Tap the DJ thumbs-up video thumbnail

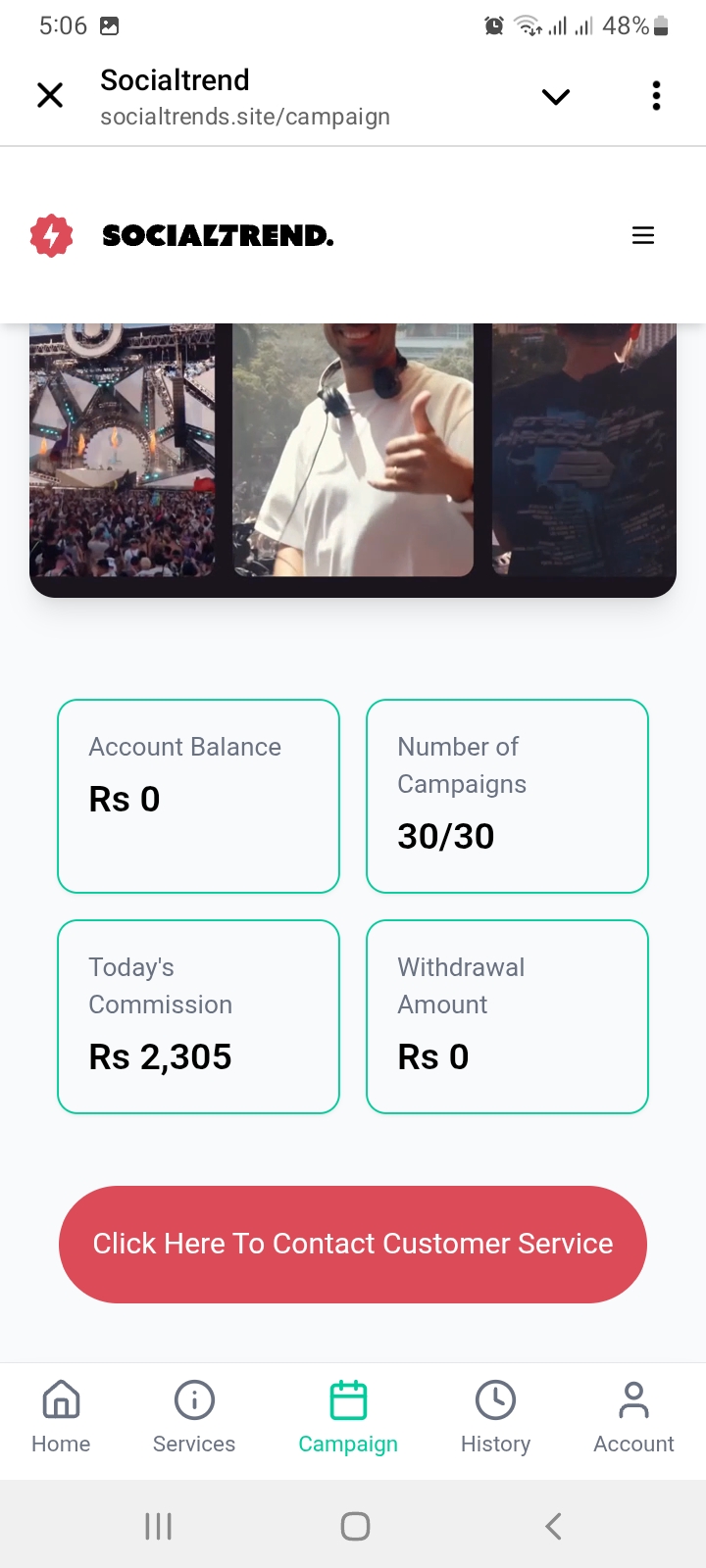click(x=353, y=451)
